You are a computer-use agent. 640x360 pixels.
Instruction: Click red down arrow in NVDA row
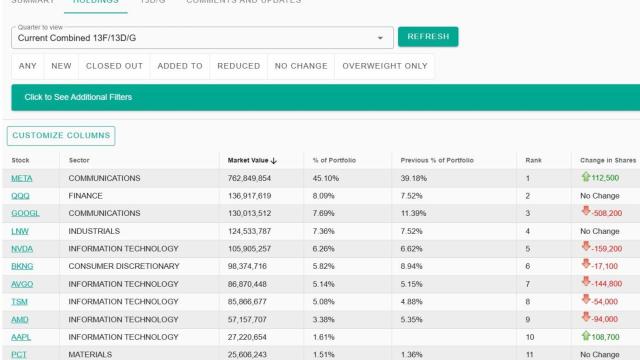coord(586,247)
